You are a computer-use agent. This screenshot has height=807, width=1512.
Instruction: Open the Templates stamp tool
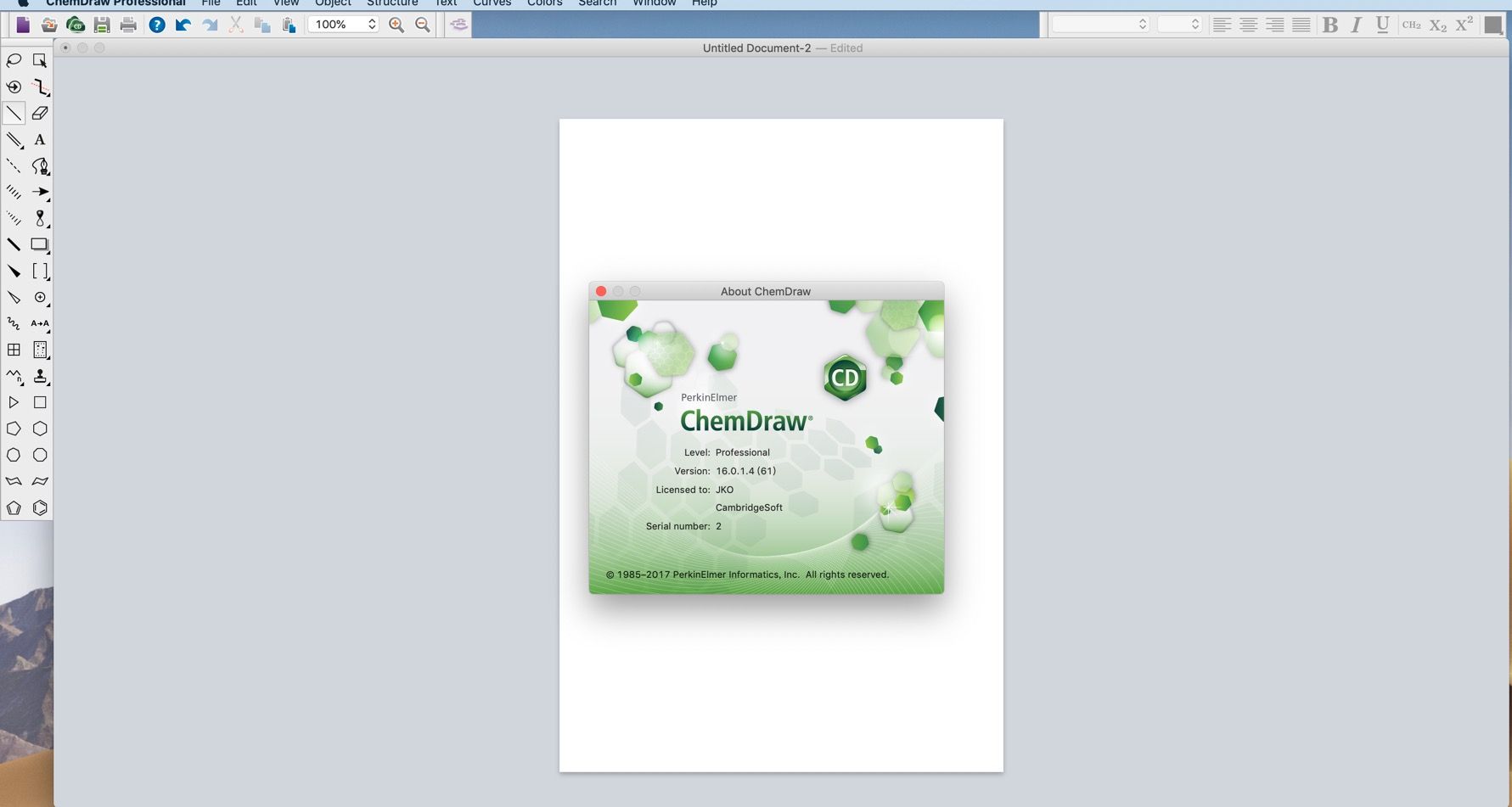[x=40, y=376]
